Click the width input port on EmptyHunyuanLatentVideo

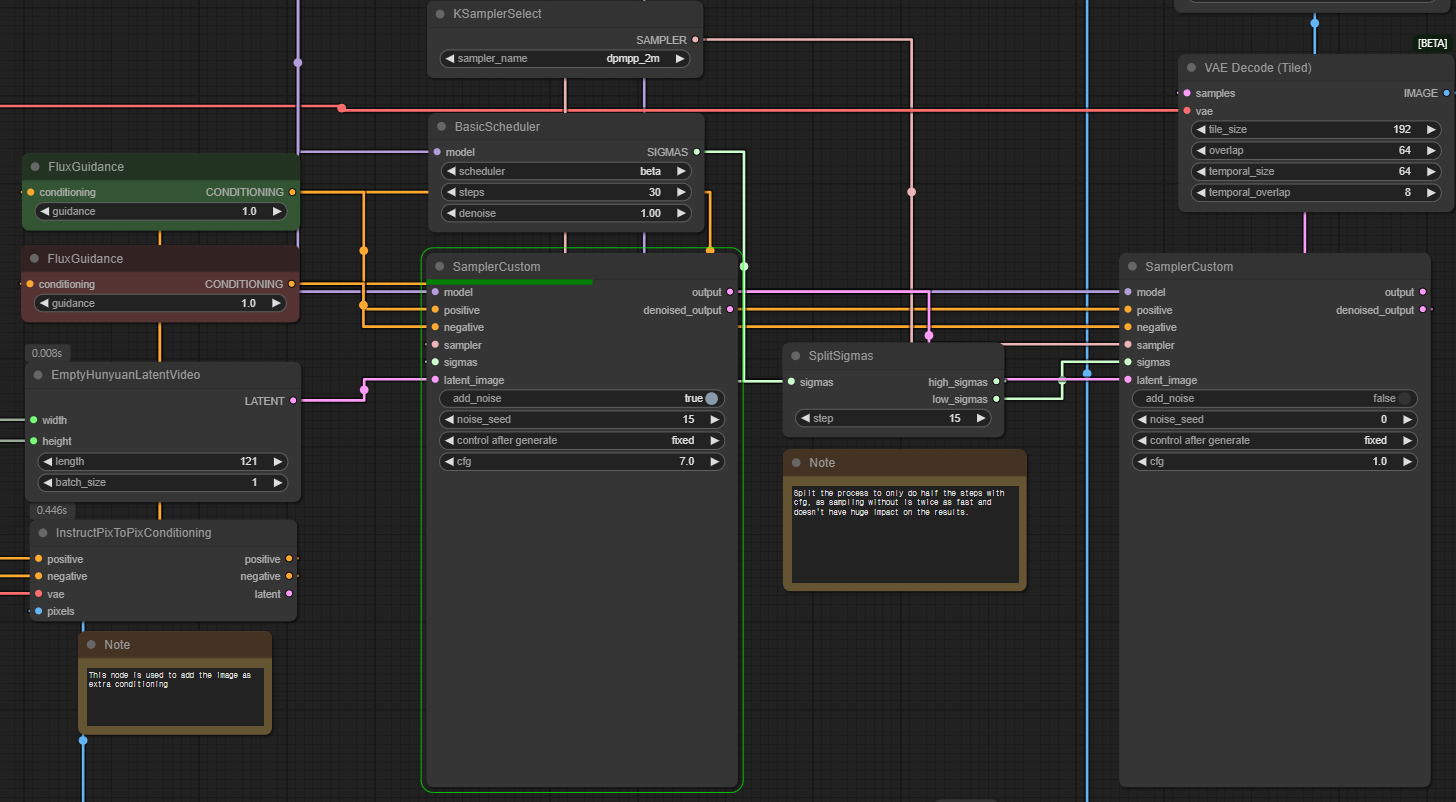point(33,420)
